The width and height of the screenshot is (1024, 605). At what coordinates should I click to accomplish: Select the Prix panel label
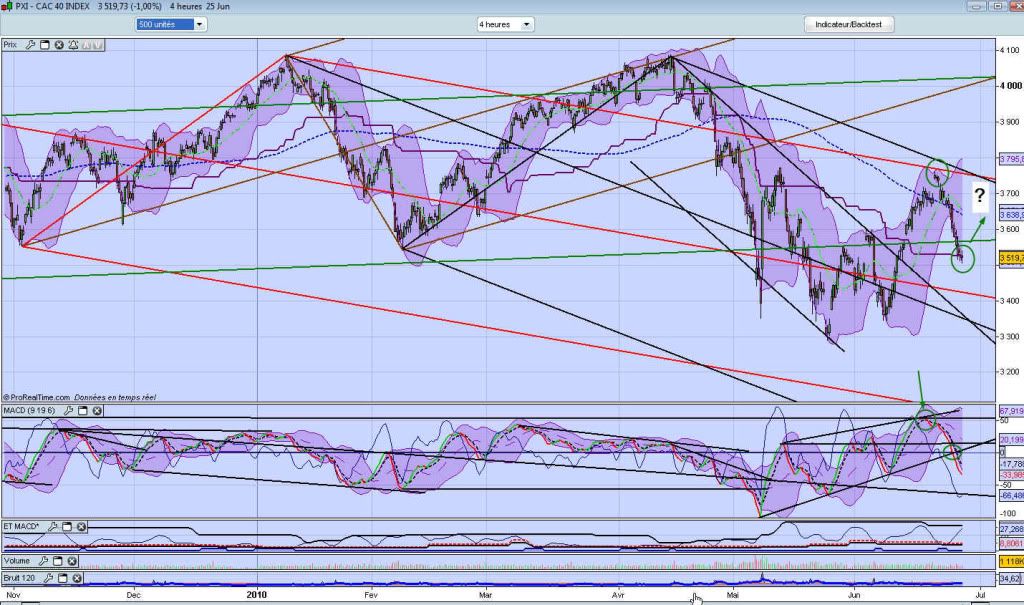click(x=11, y=45)
